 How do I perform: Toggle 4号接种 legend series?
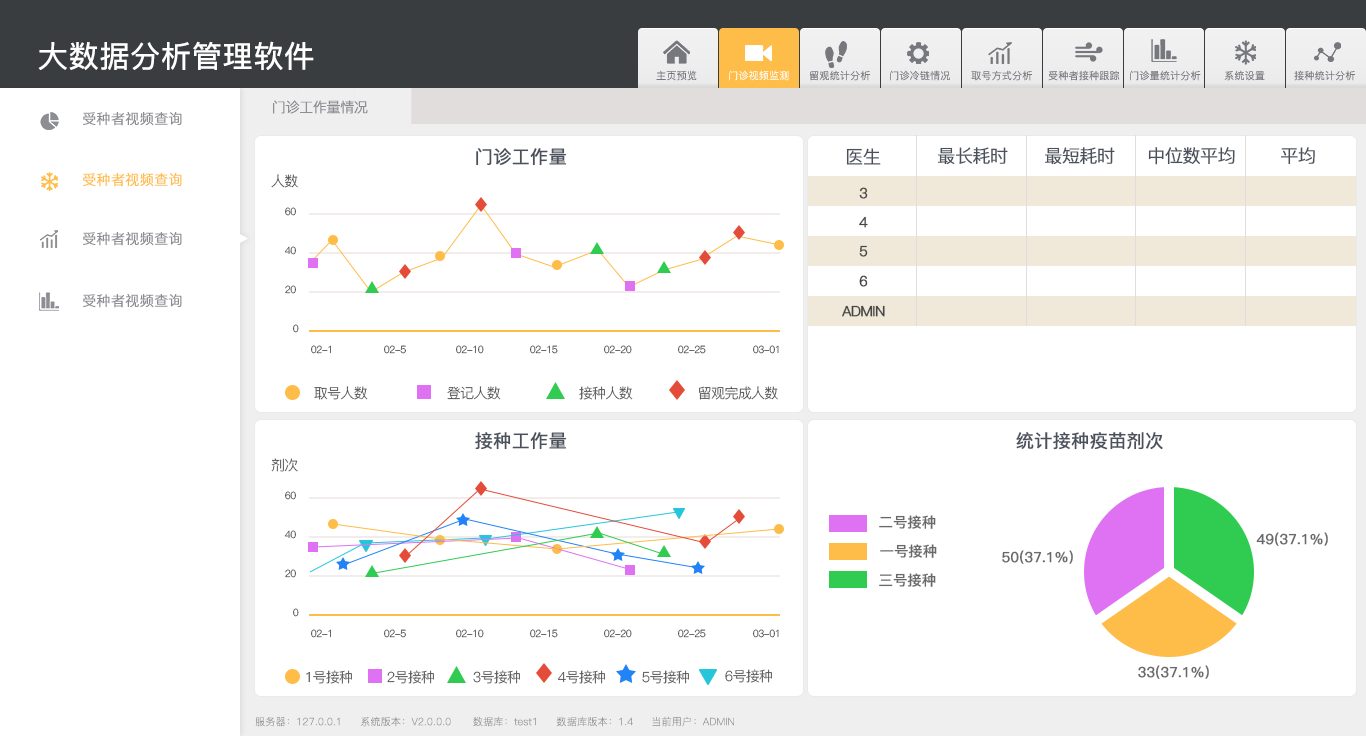click(x=571, y=675)
